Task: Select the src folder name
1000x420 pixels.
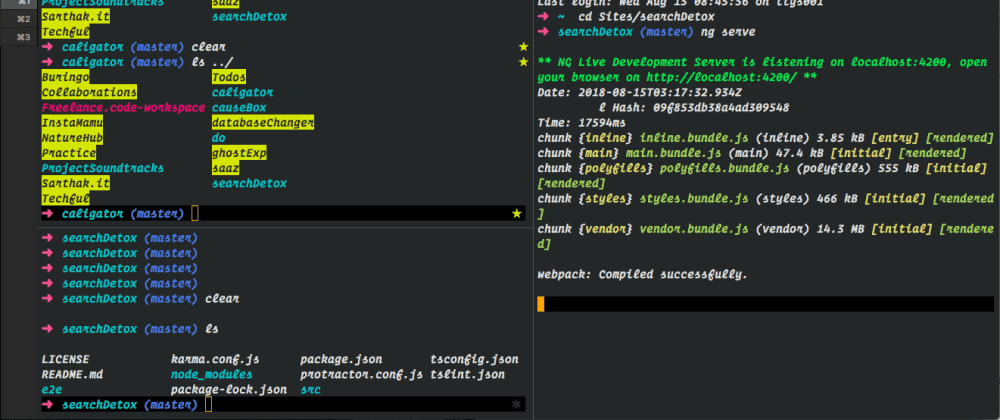Action: [x=311, y=389]
